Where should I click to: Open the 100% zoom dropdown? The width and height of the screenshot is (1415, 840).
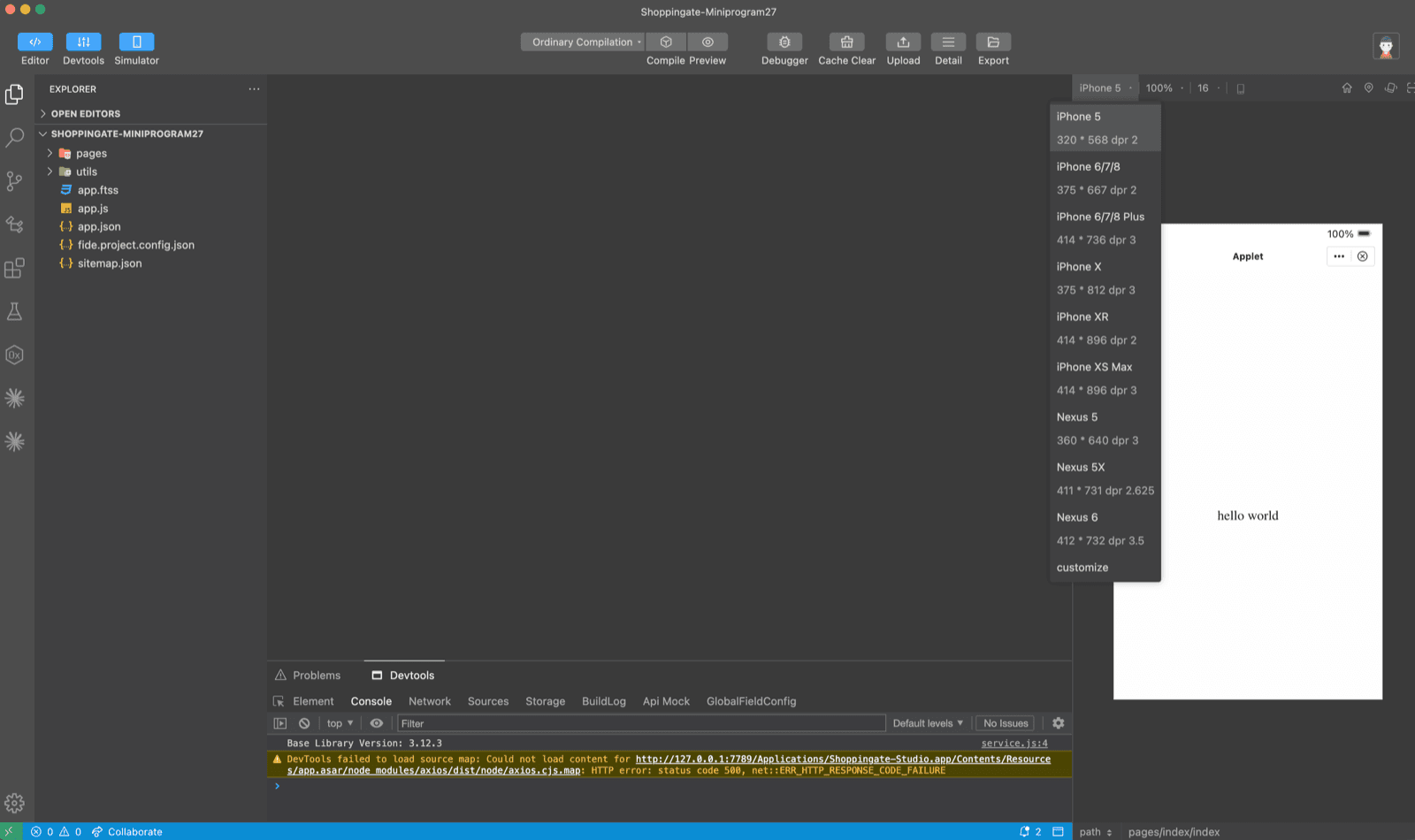(1164, 88)
